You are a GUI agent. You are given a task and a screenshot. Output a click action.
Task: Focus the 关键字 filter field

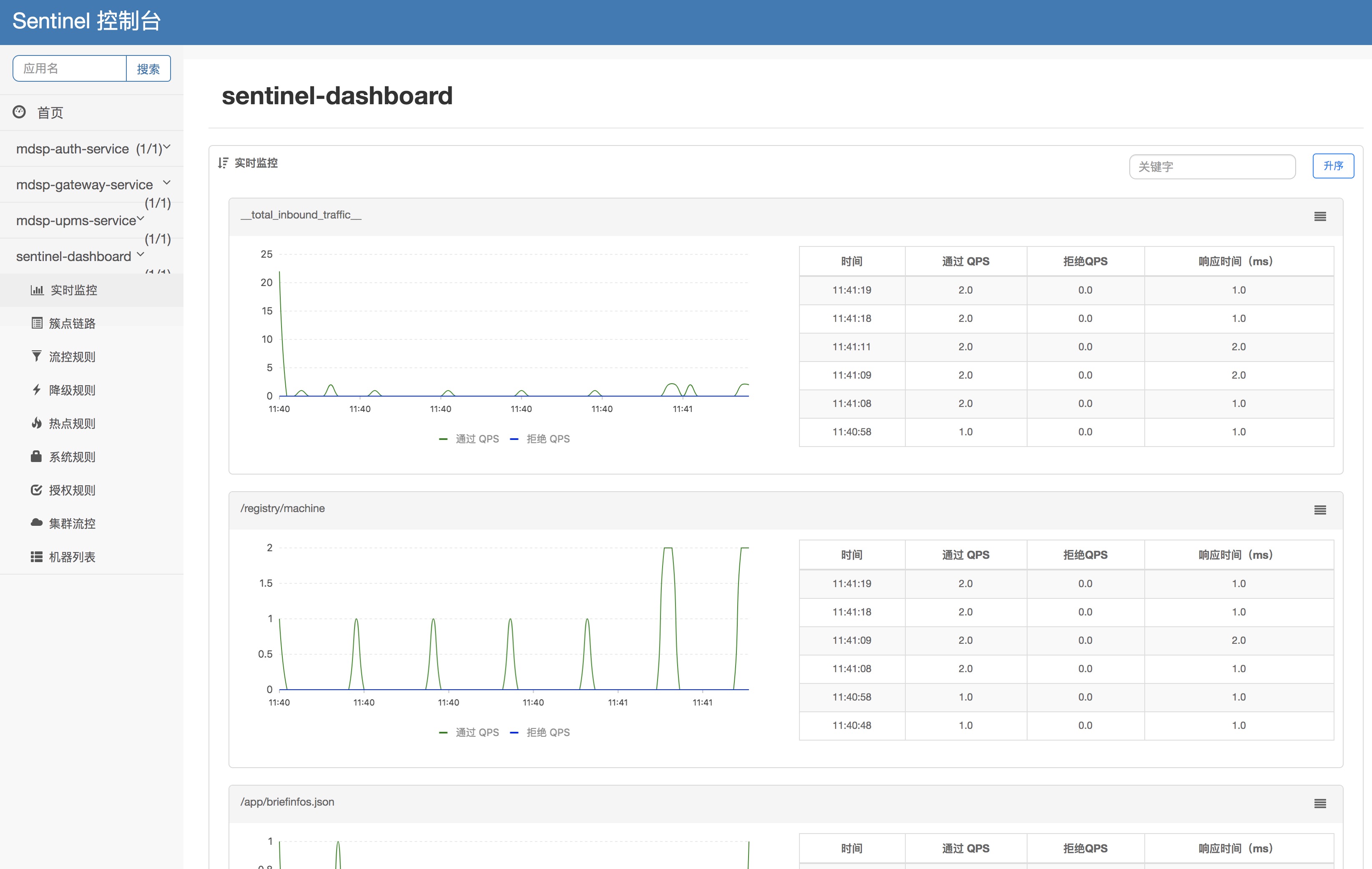1212,166
